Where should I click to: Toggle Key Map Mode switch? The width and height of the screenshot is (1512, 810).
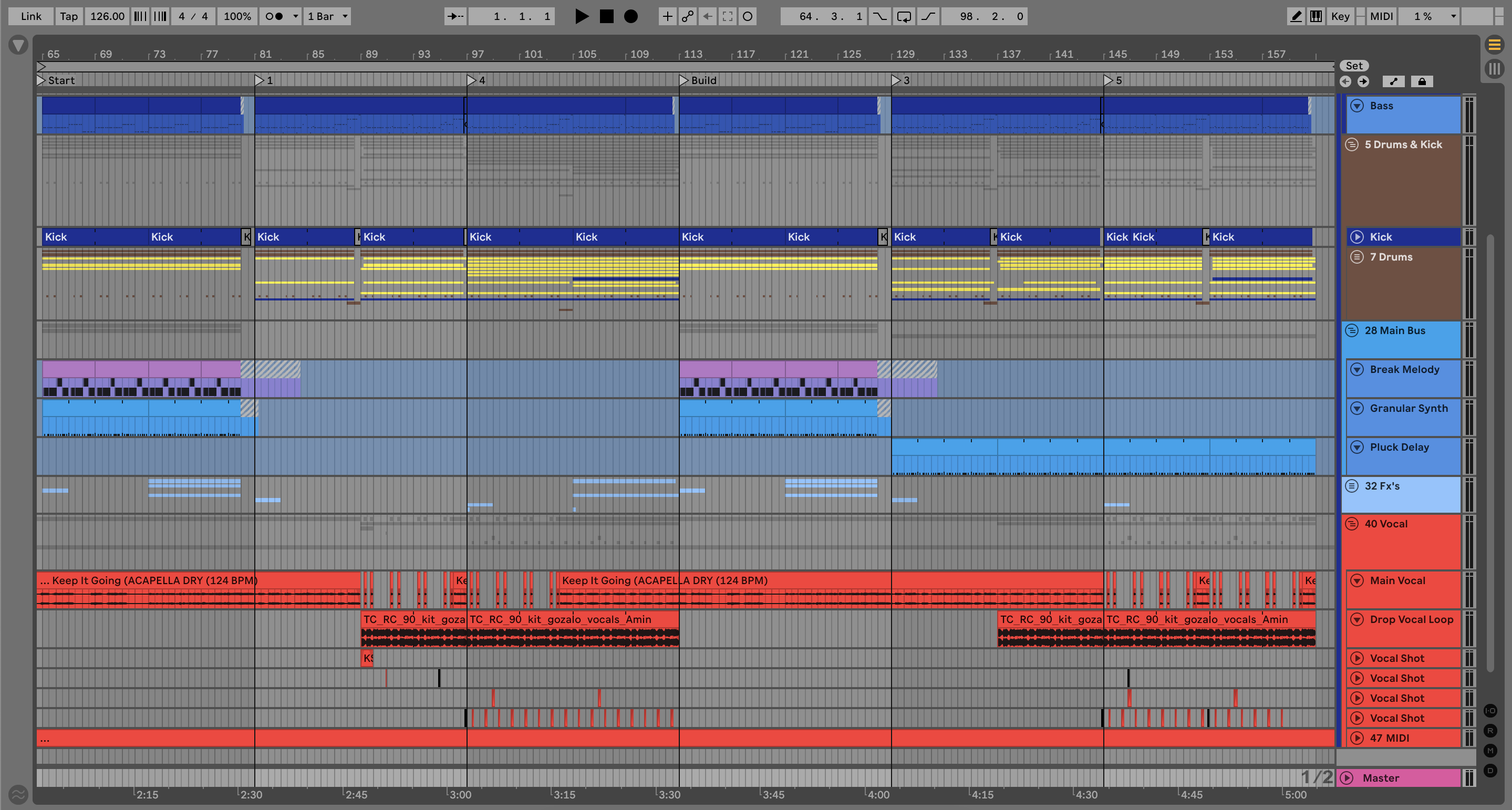[x=1340, y=16]
